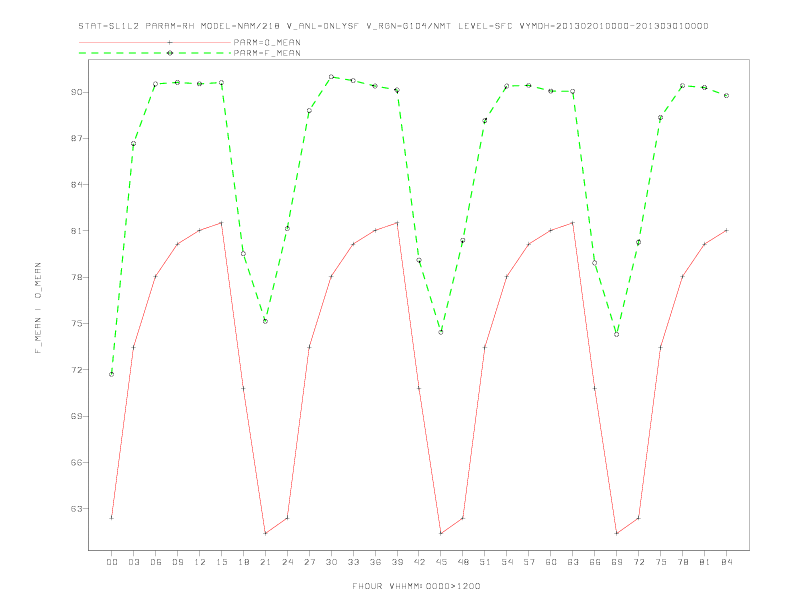Click y-axis tick label 84
The image size is (792, 612).
77,184
